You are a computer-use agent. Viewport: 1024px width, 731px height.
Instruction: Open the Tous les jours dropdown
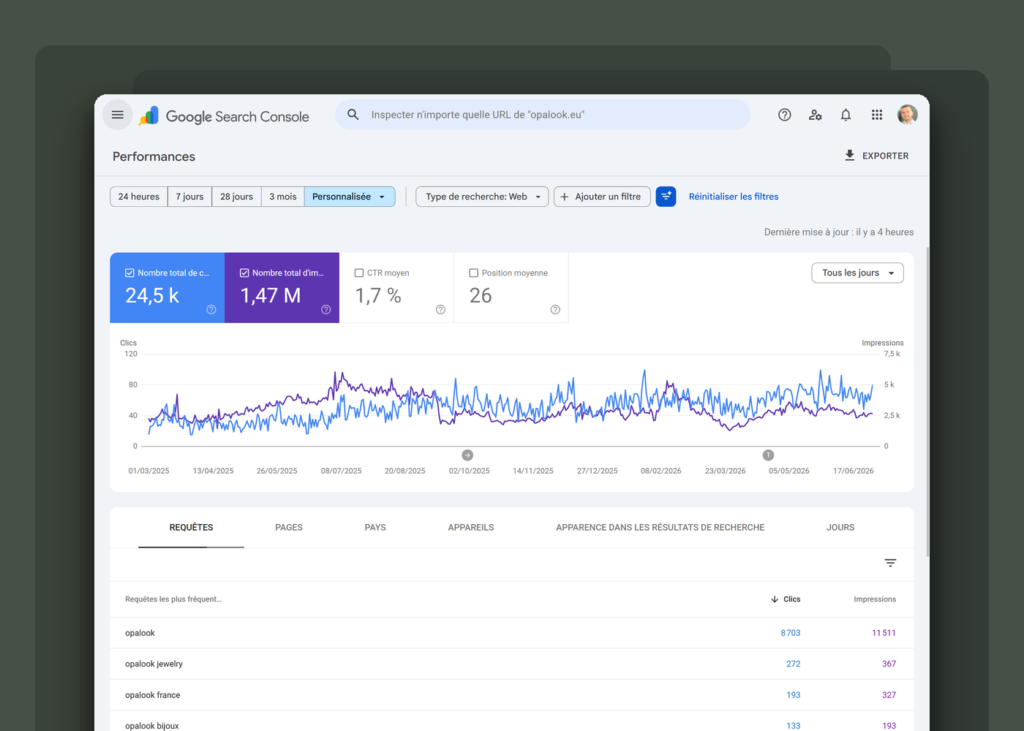pyautogui.click(x=857, y=273)
